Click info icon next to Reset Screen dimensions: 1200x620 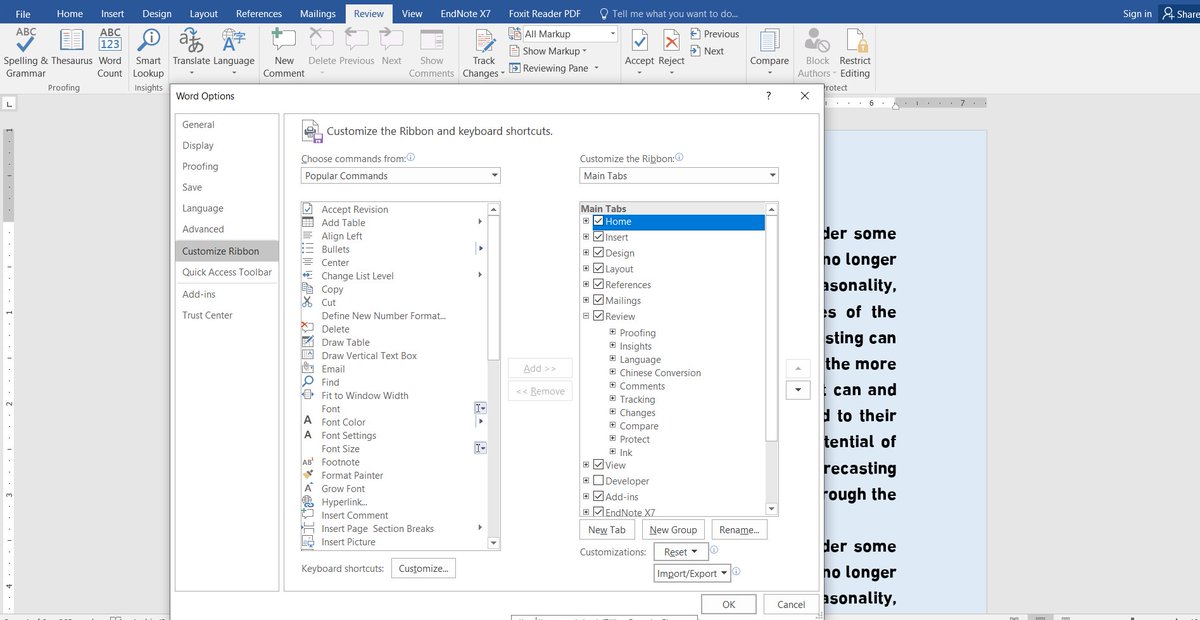point(715,550)
